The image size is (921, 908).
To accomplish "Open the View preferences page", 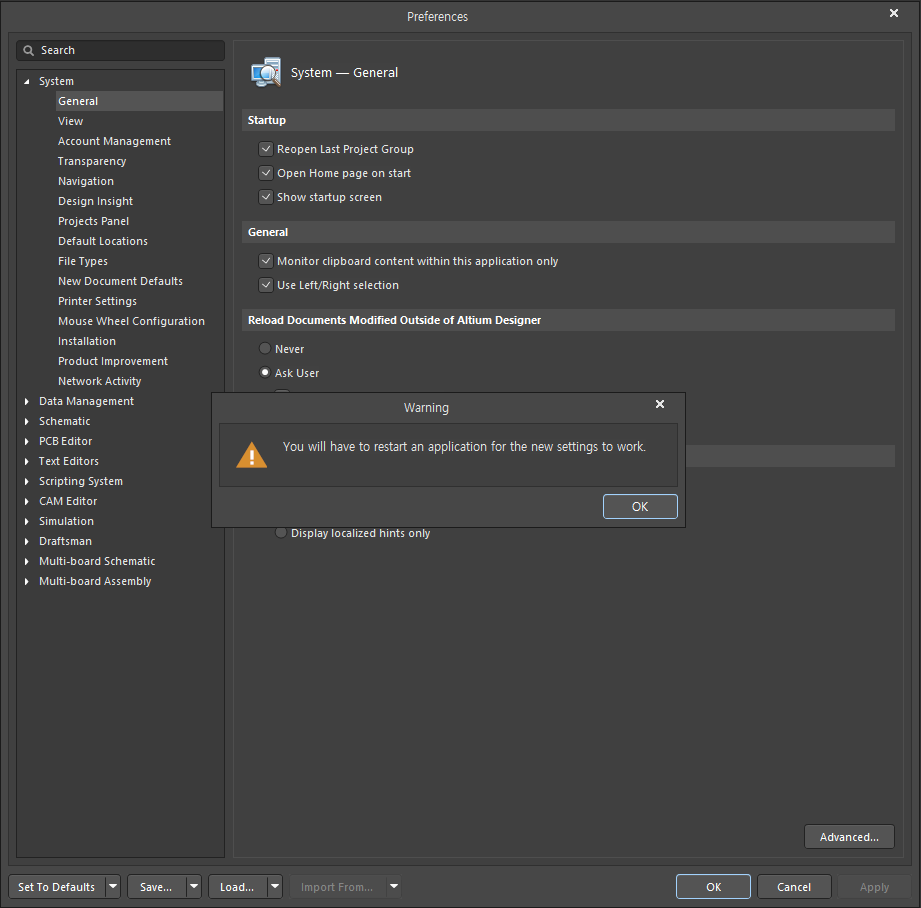I will [70, 121].
